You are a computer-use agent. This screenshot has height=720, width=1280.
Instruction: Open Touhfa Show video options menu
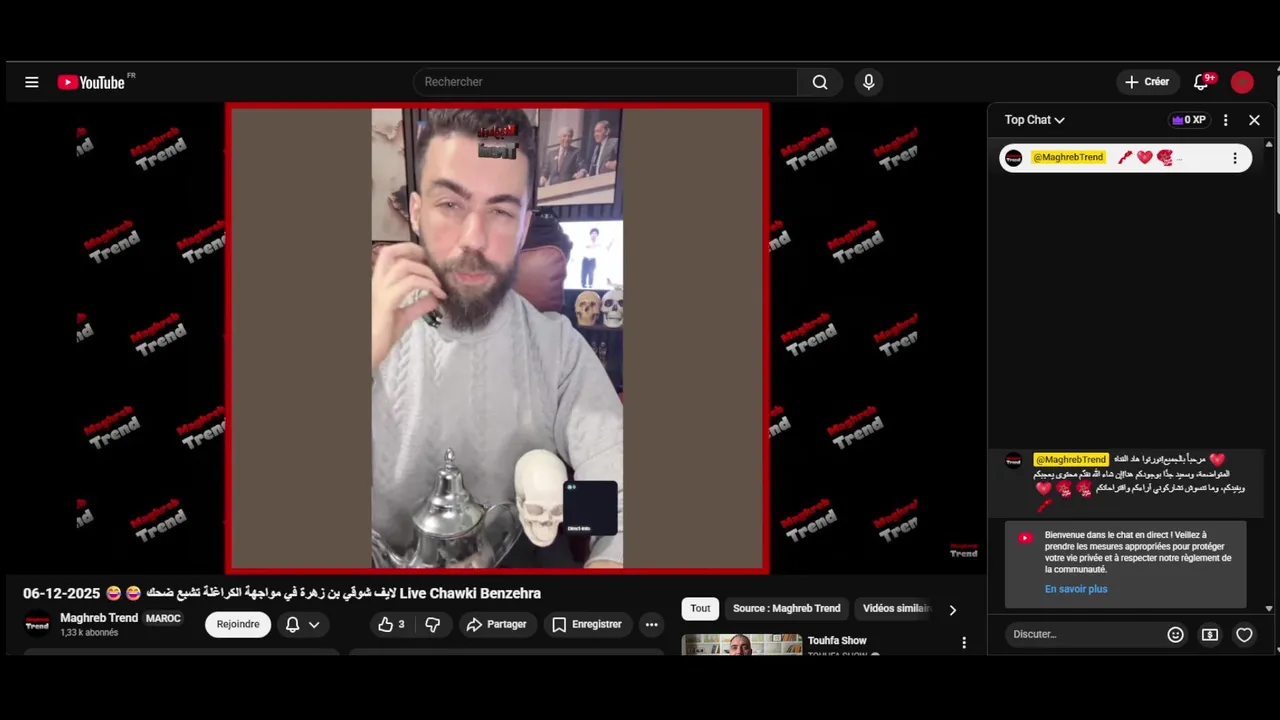964,642
